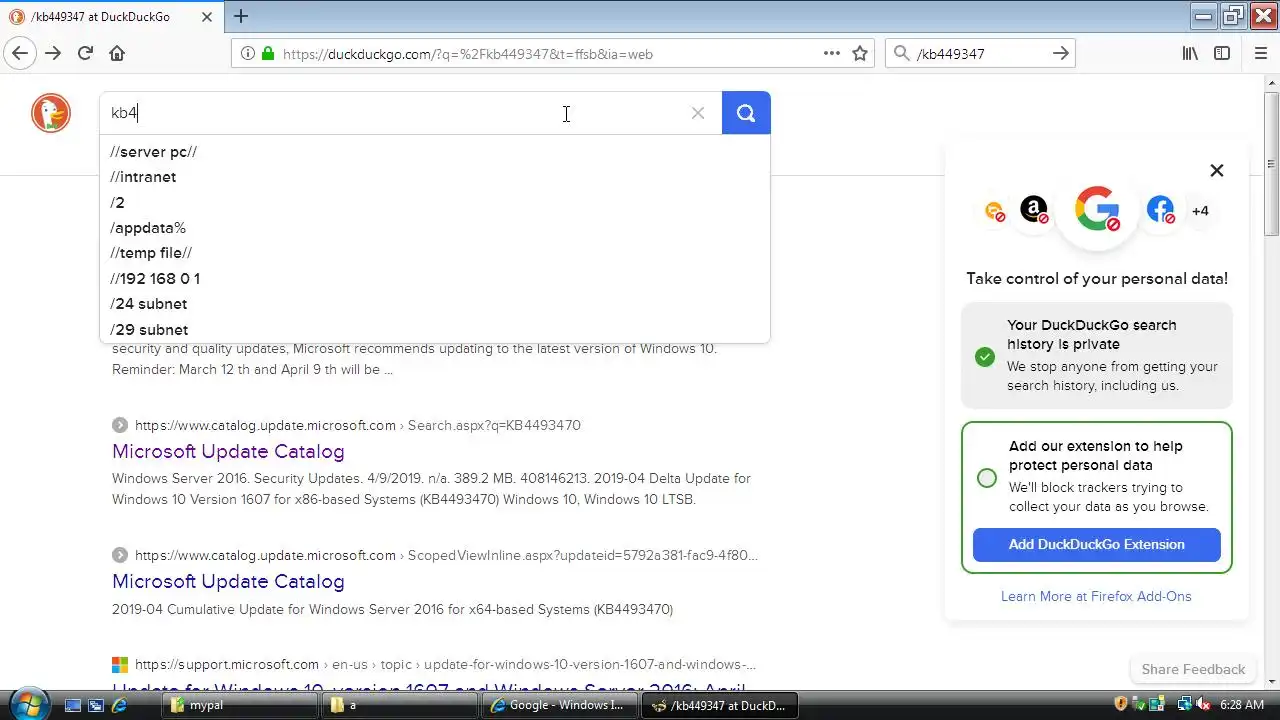1280x720 pixels.
Task: Click the Switch windows quick launch icon
Action: pyautogui.click(x=96, y=705)
